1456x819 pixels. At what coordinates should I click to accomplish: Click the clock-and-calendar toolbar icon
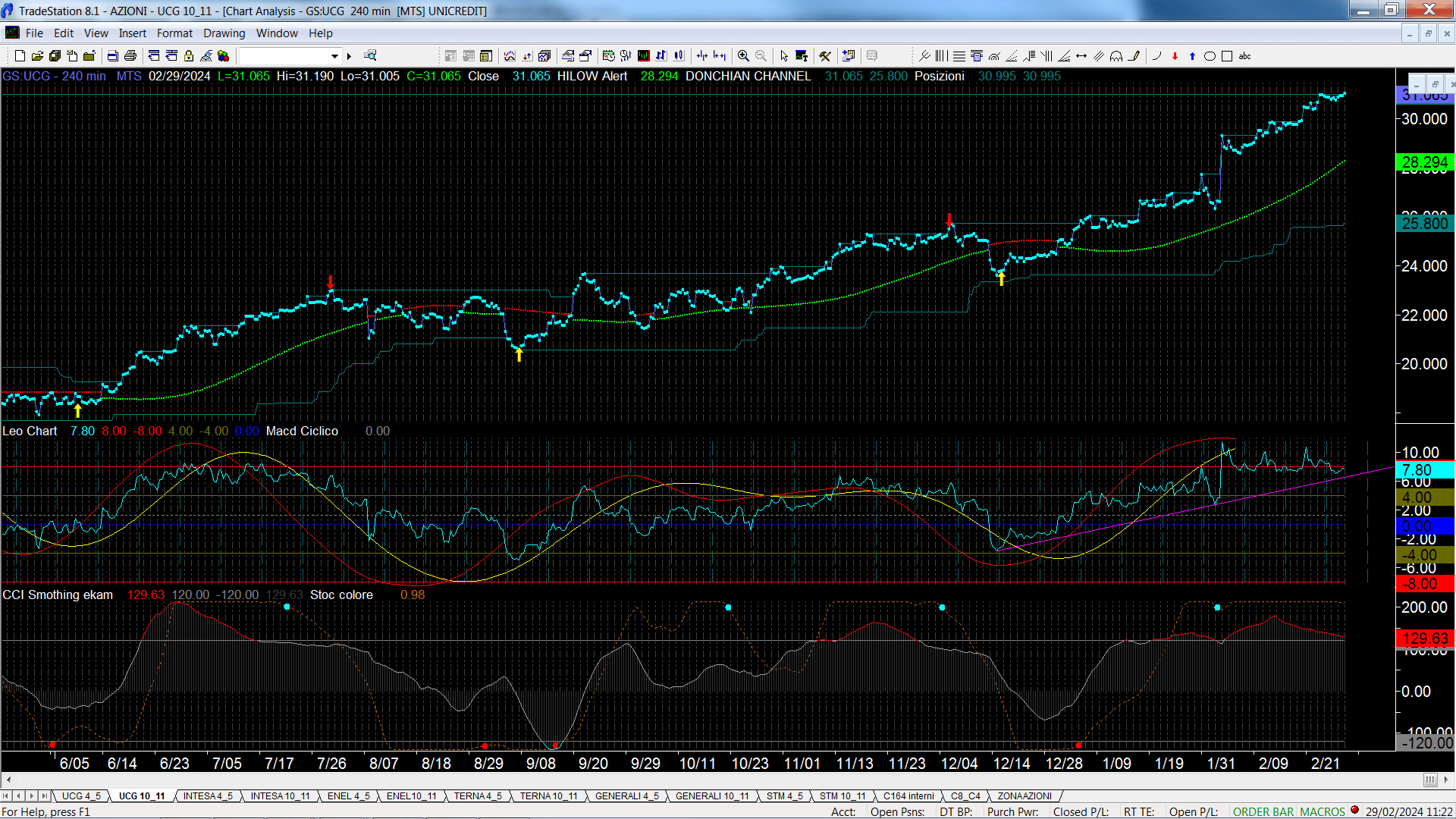609,56
